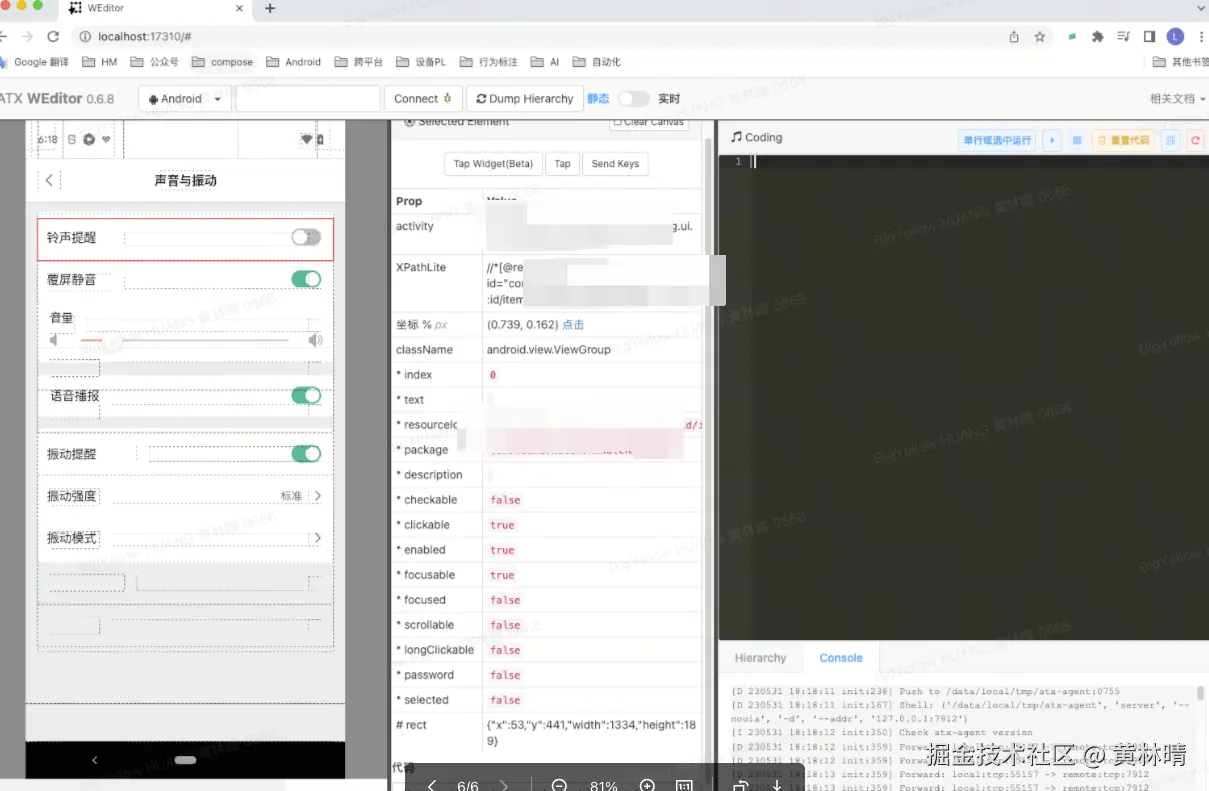Open the 相关文档 dropdown
Viewport: 1209px width, 791px height.
tap(1178, 99)
